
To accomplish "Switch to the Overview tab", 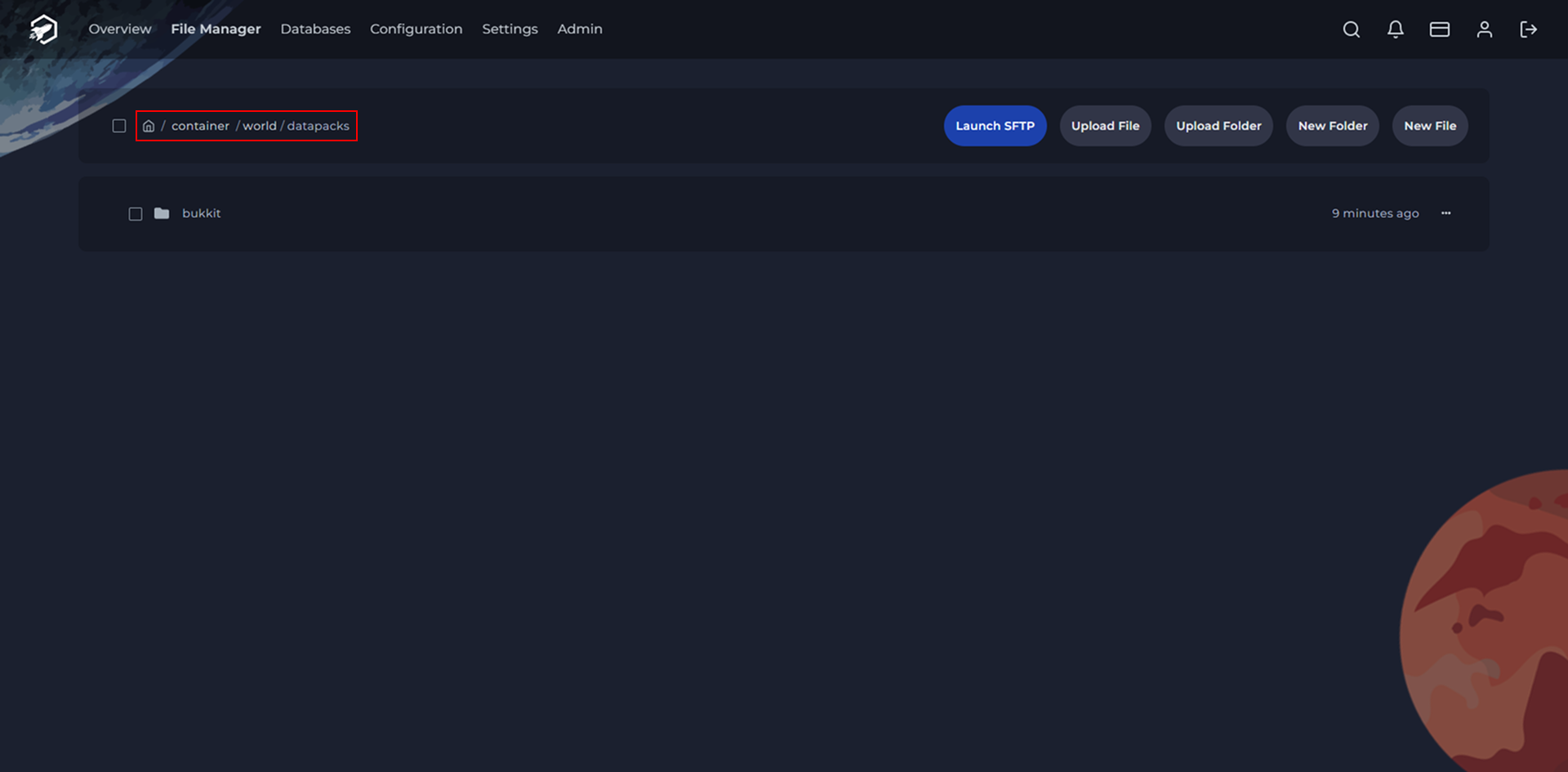I will tap(119, 29).
